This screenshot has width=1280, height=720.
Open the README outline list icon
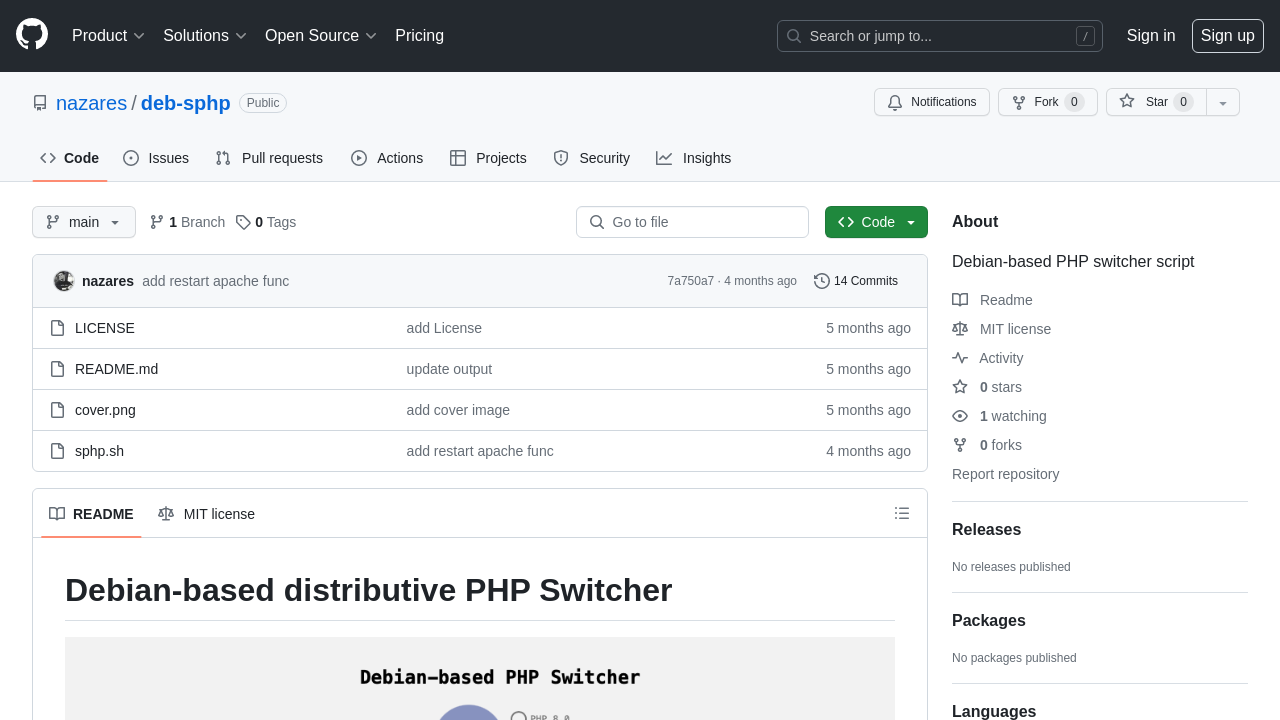[902, 513]
